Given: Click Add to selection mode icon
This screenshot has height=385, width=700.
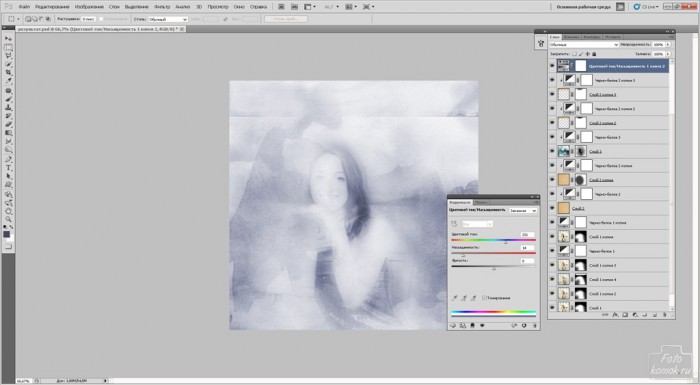Looking at the screenshot, I should [34, 19].
